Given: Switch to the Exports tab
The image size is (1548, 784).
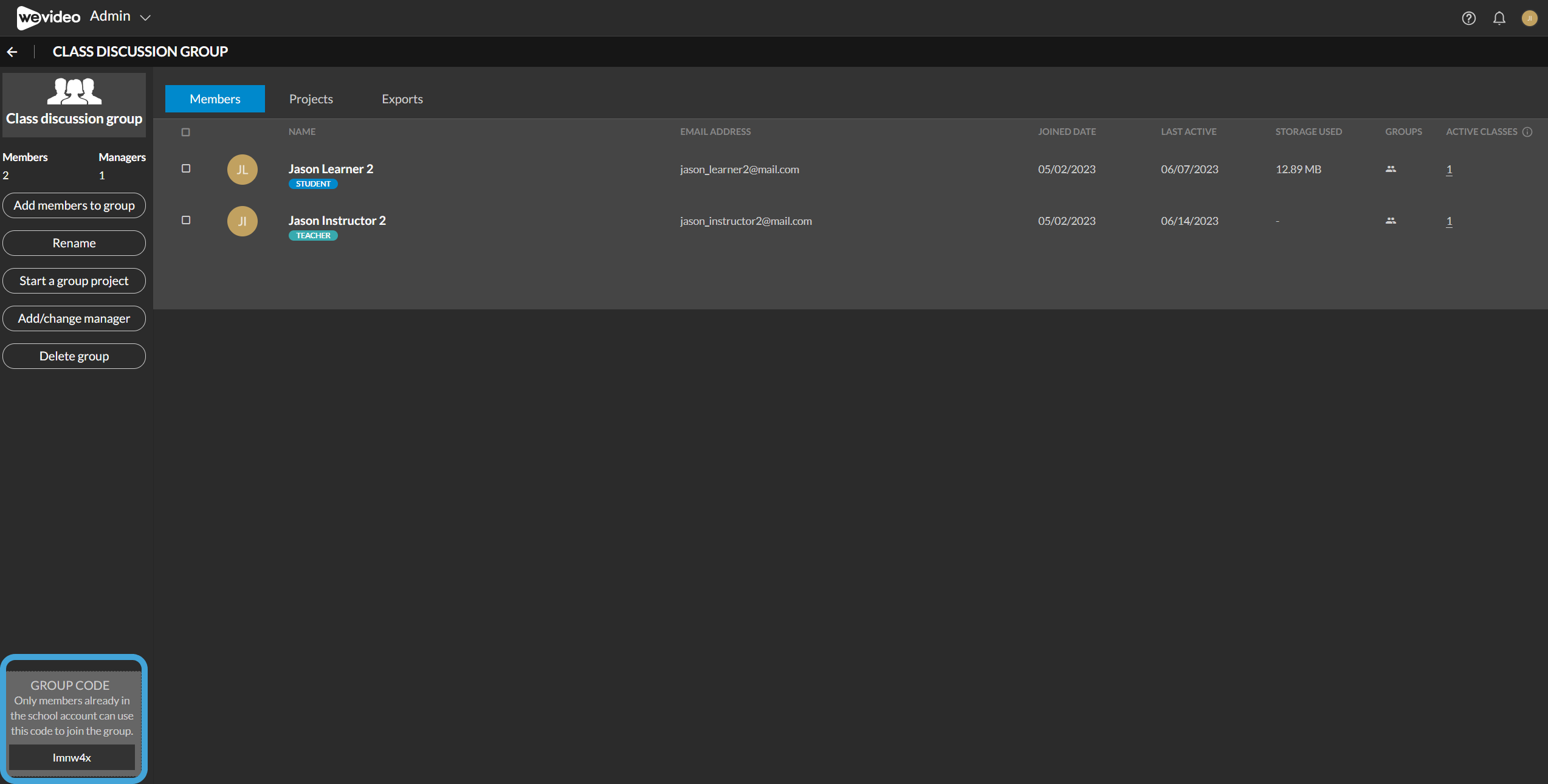Looking at the screenshot, I should [x=402, y=98].
